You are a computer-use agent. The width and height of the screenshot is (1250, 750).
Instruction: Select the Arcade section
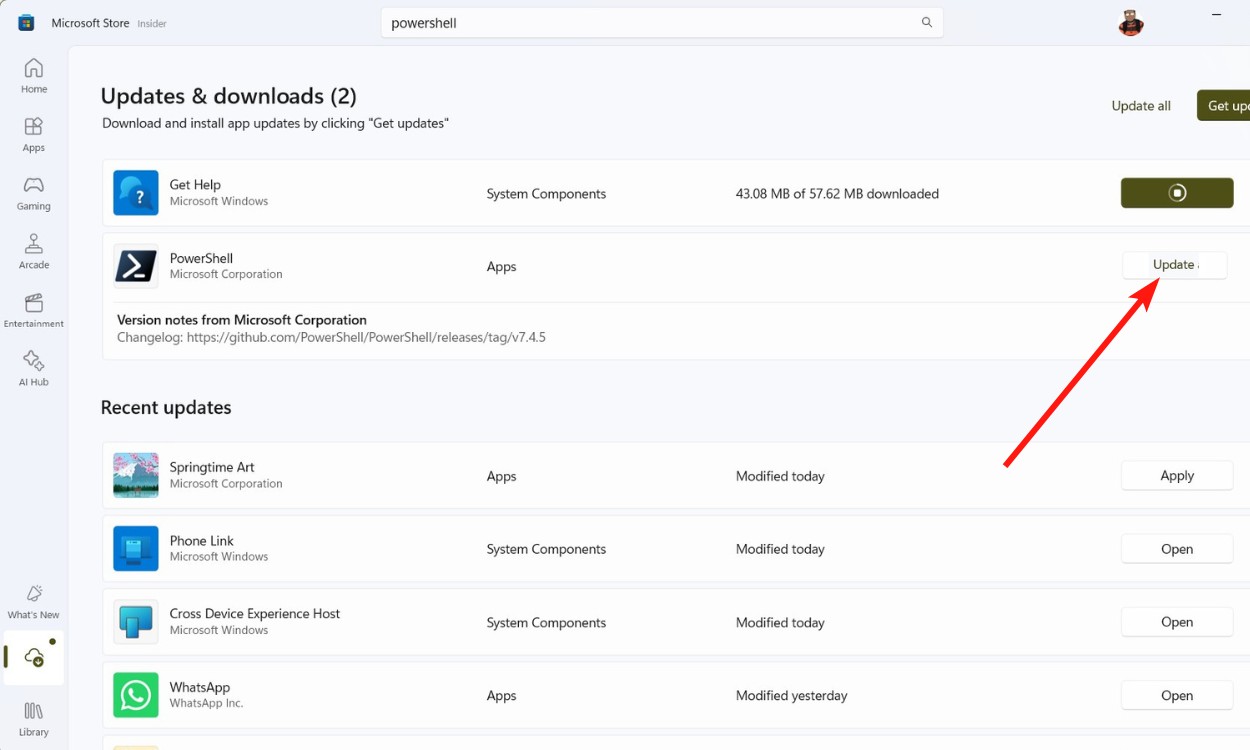(x=33, y=250)
